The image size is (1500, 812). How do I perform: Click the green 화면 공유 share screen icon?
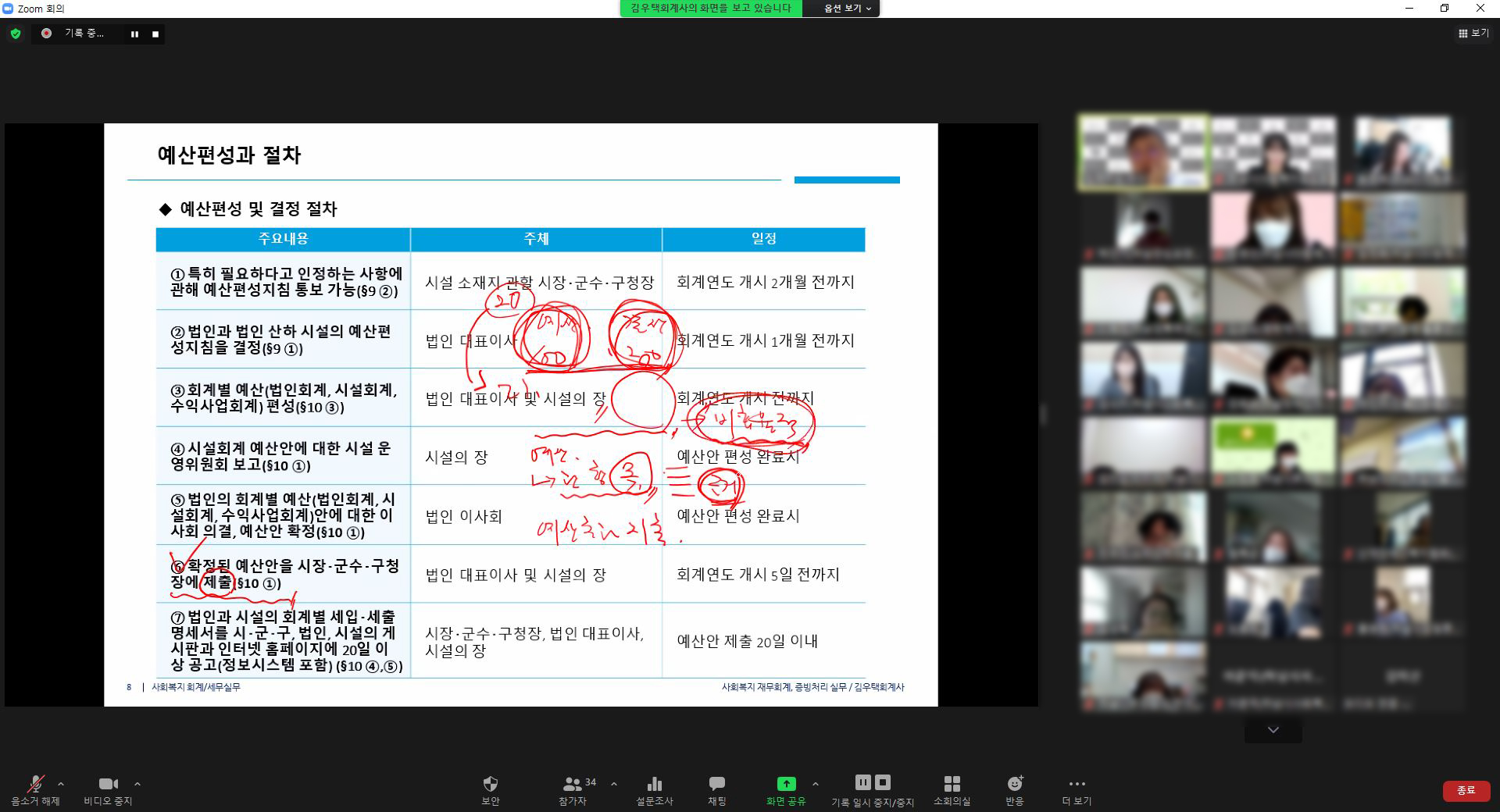tap(785, 784)
